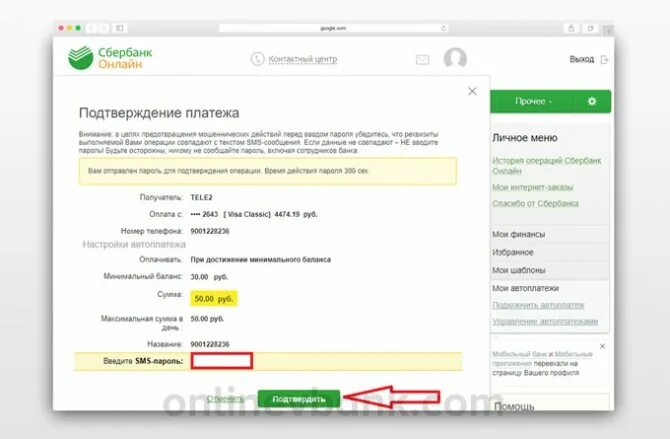Expand Мои финансы section
The image size is (670, 439).
pos(550,234)
